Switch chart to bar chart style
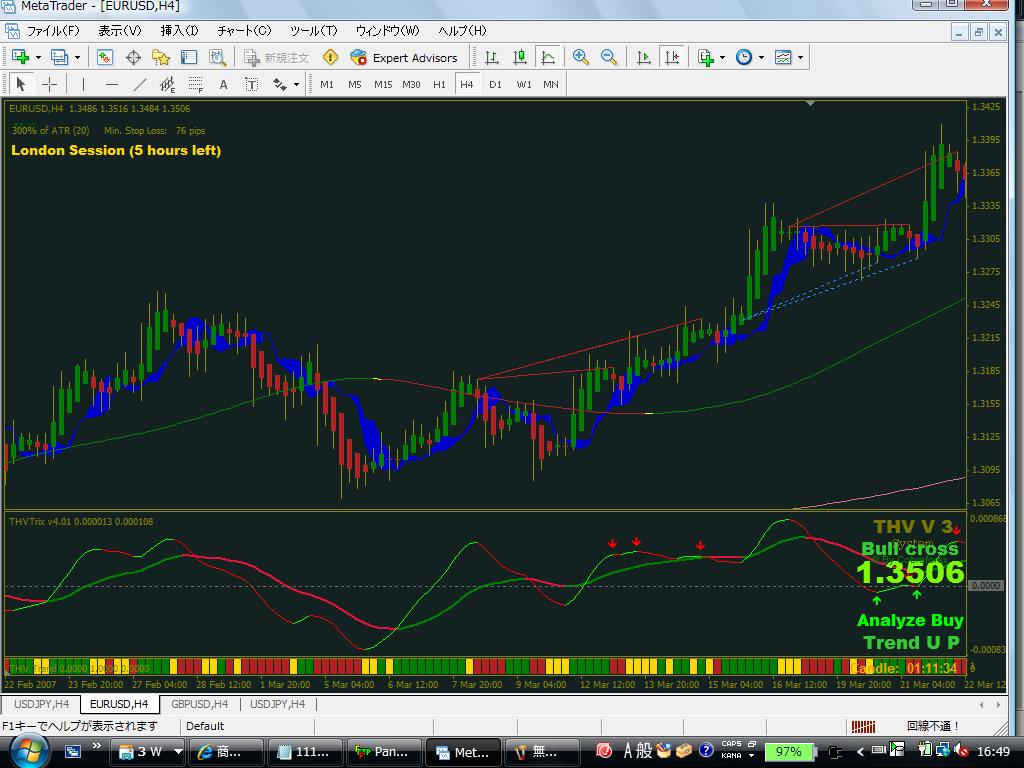The width and height of the screenshot is (1024, 768). click(492, 57)
